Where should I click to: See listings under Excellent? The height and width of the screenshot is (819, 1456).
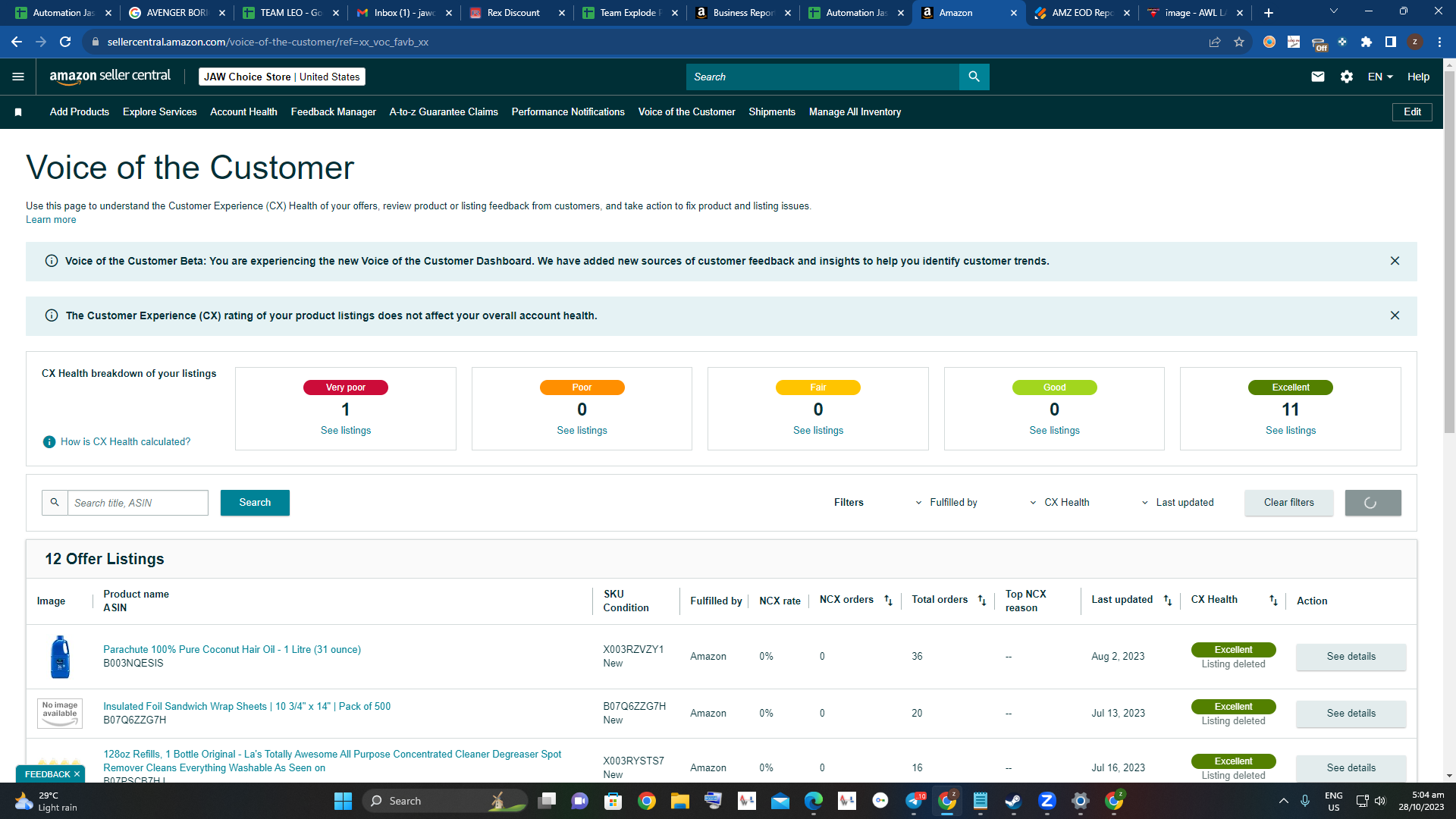click(1291, 431)
